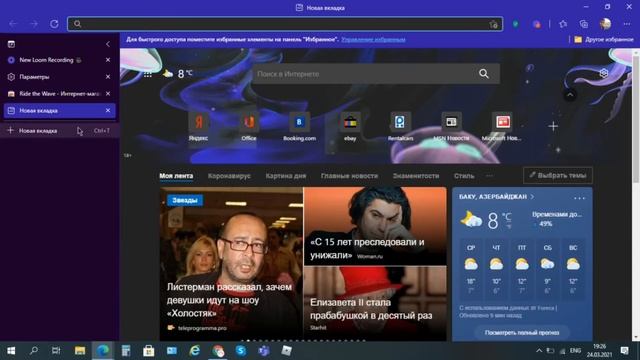The height and width of the screenshot is (360, 640).
Task: Collapse the vertical tabs pane chevron
Action: (x=108, y=44)
